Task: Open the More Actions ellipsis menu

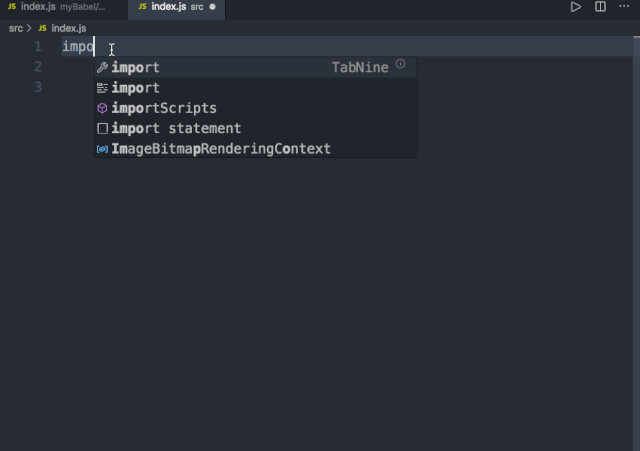Action: (x=625, y=7)
